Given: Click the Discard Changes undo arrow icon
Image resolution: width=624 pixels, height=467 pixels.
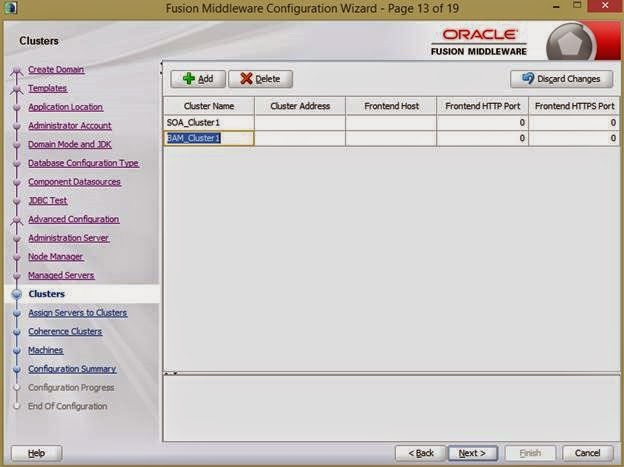Looking at the screenshot, I should click(528, 78).
